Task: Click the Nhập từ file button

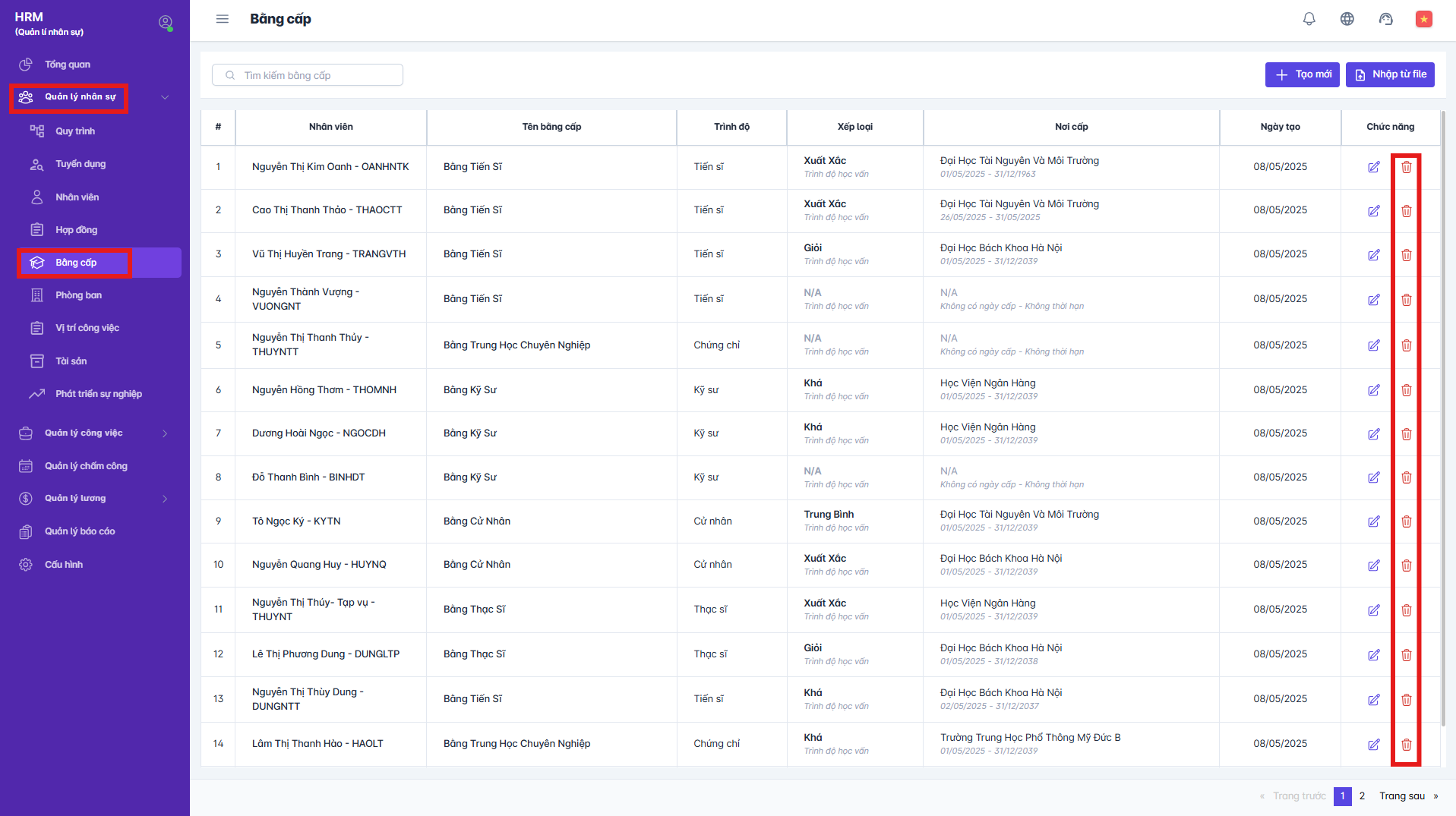Action: coord(1389,74)
